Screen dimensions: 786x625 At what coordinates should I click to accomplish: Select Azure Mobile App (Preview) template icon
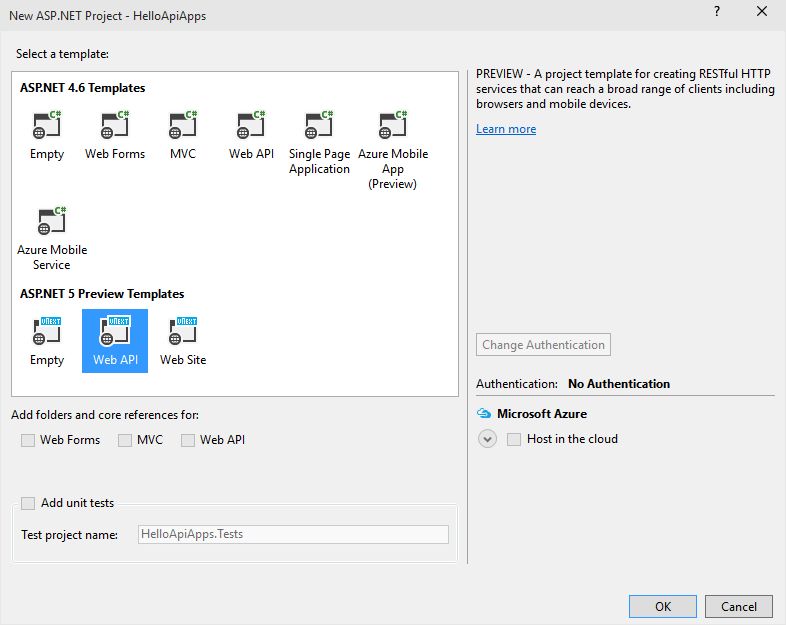[x=393, y=125]
